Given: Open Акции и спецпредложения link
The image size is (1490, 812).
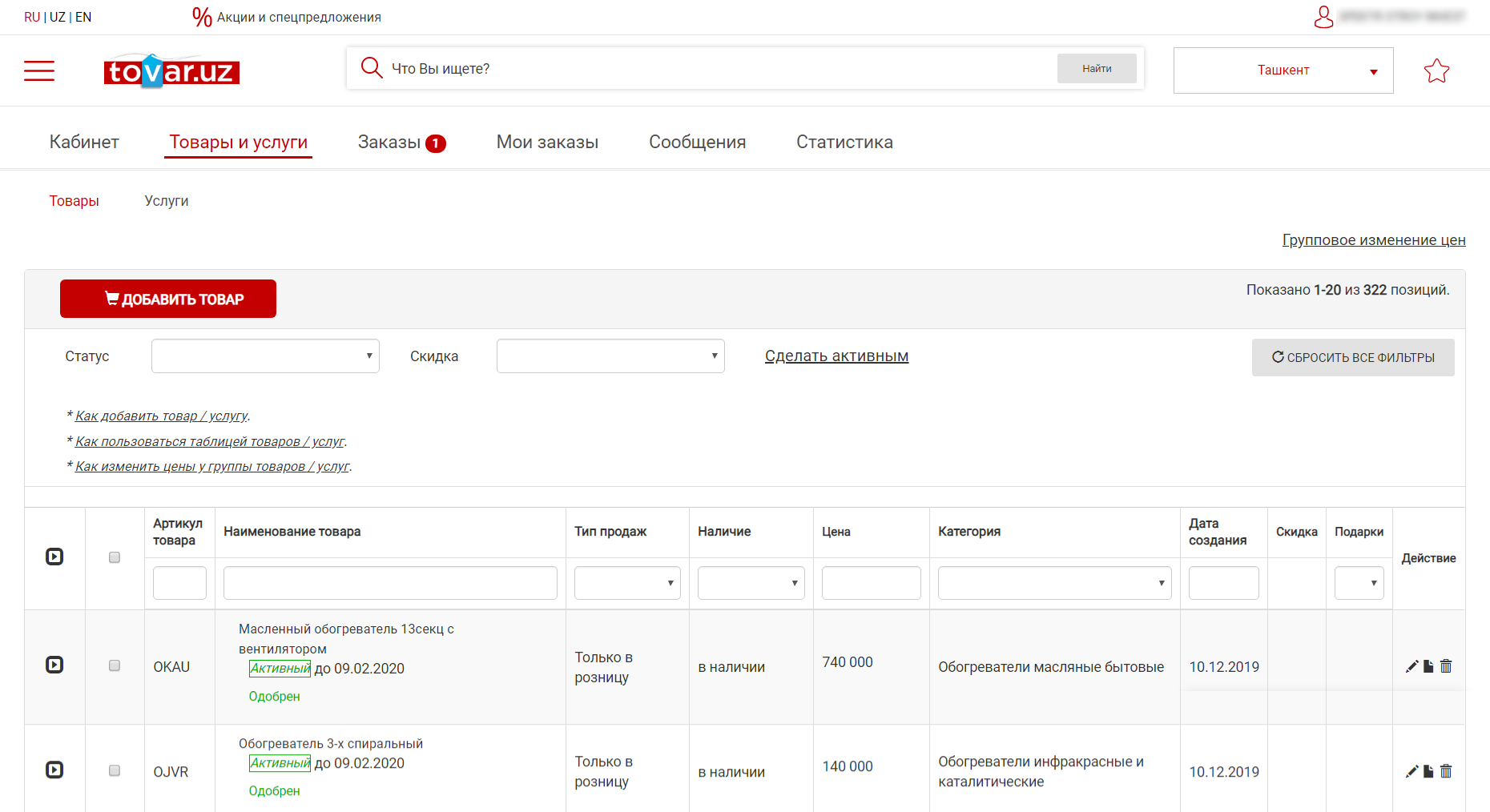Looking at the screenshot, I should (x=299, y=17).
